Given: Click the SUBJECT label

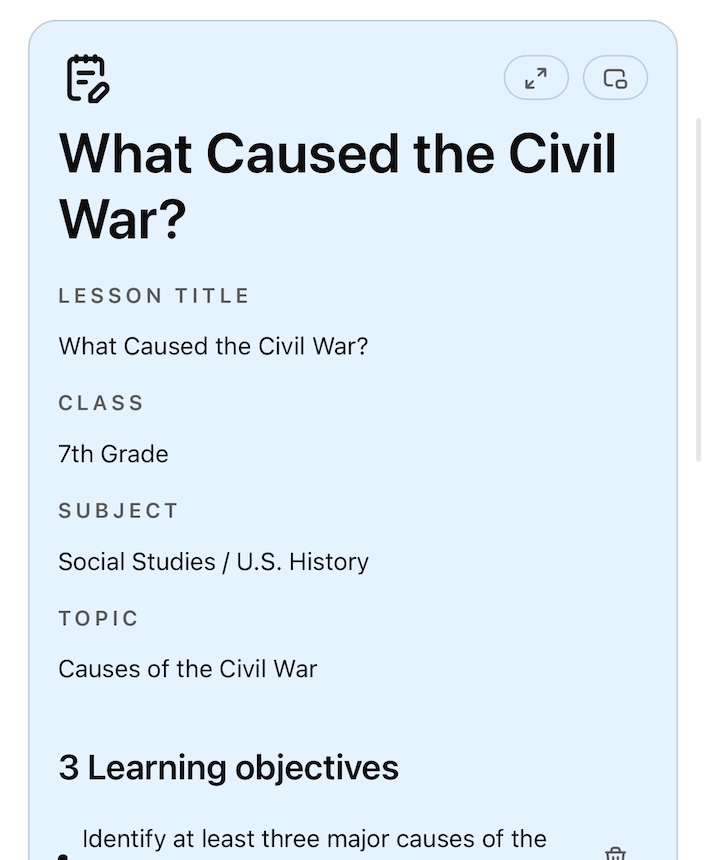Looking at the screenshot, I should [x=118, y=511].
